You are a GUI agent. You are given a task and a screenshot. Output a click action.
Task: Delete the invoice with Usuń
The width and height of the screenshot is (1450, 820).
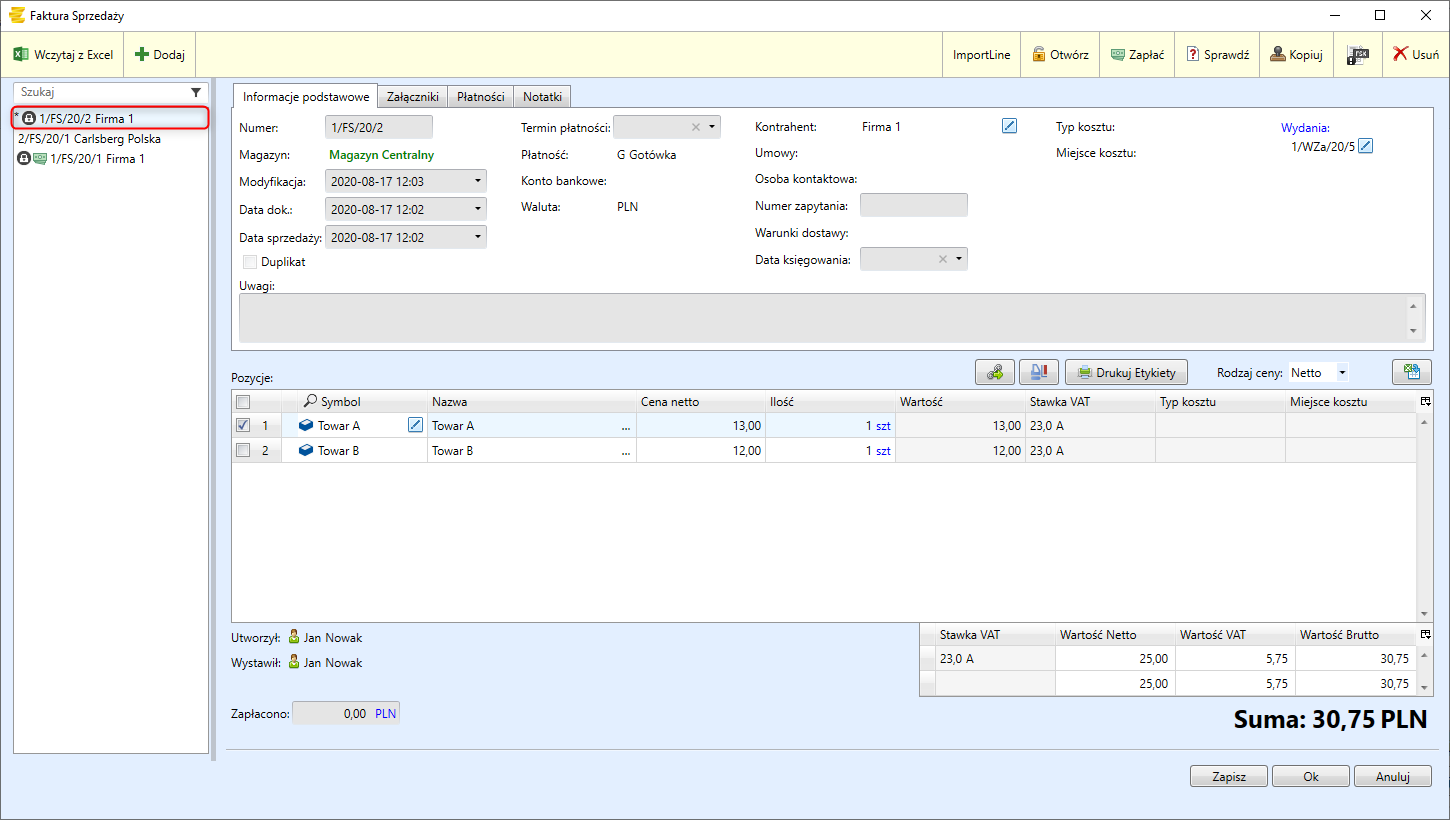(x=1416, y=55)
